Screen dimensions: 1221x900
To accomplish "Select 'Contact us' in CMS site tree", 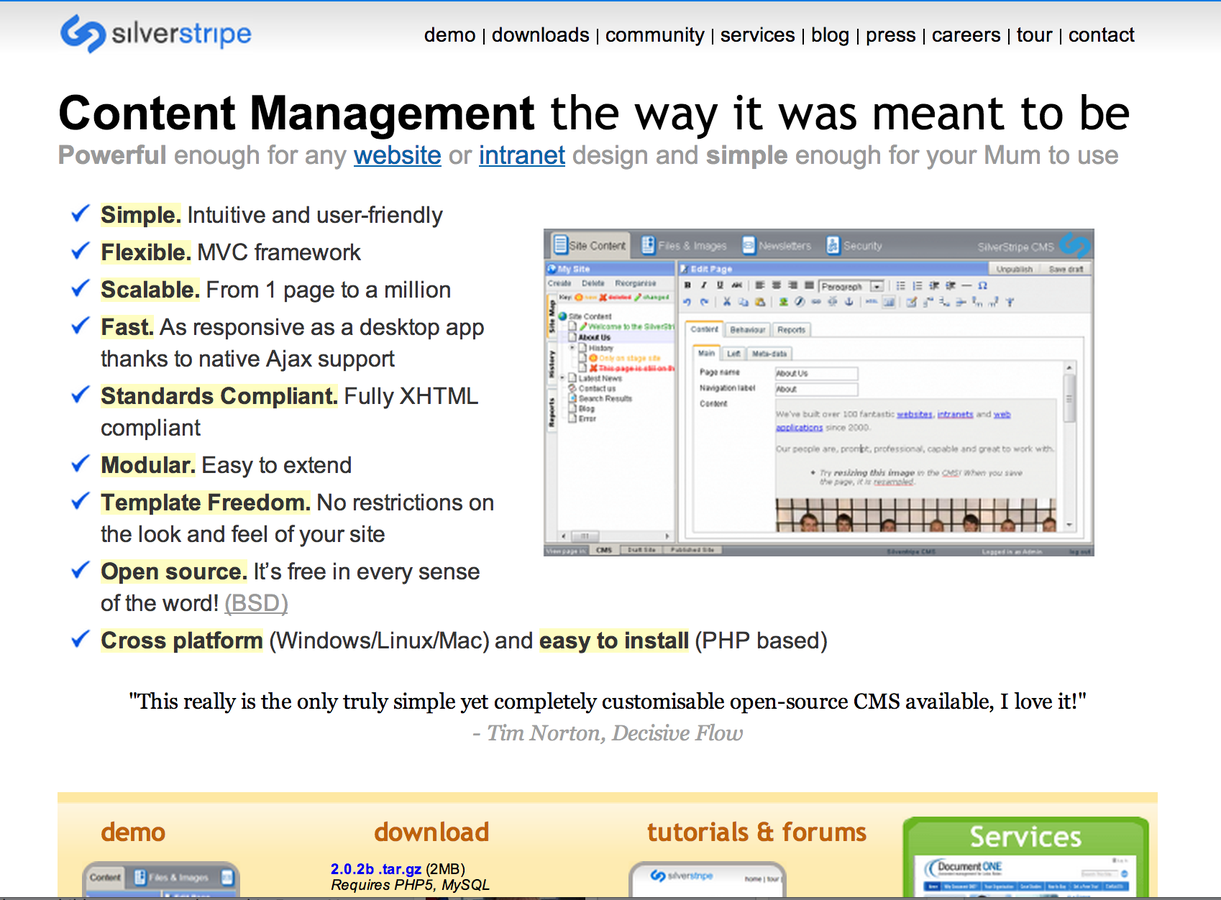I will click(597, 388).
